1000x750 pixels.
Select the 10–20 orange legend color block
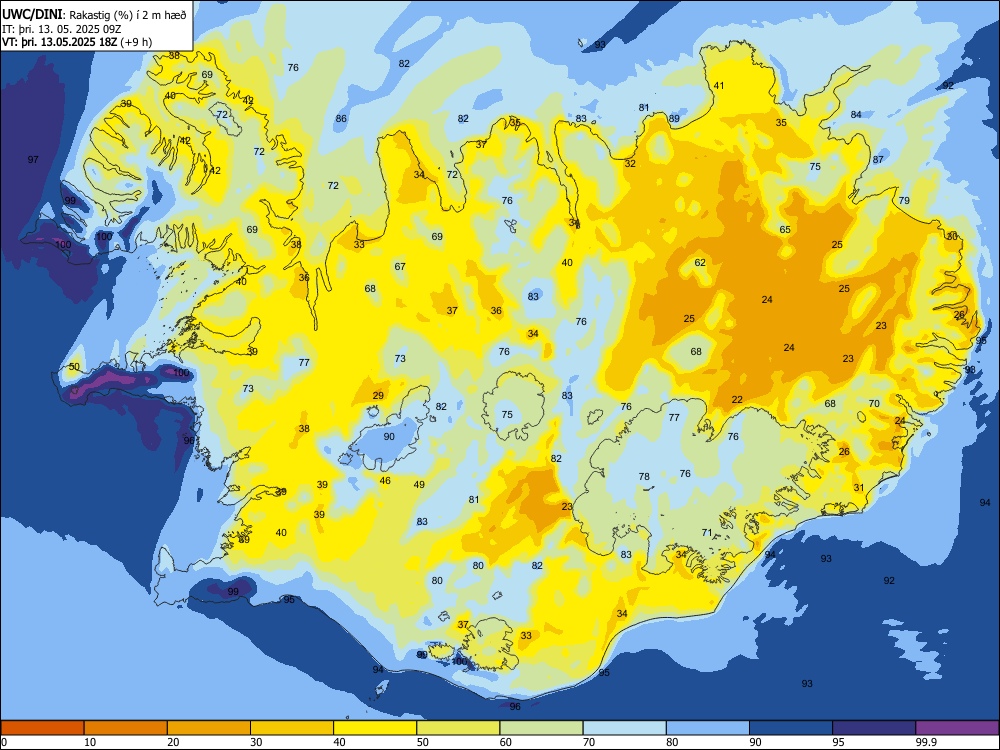coord(126,728)
